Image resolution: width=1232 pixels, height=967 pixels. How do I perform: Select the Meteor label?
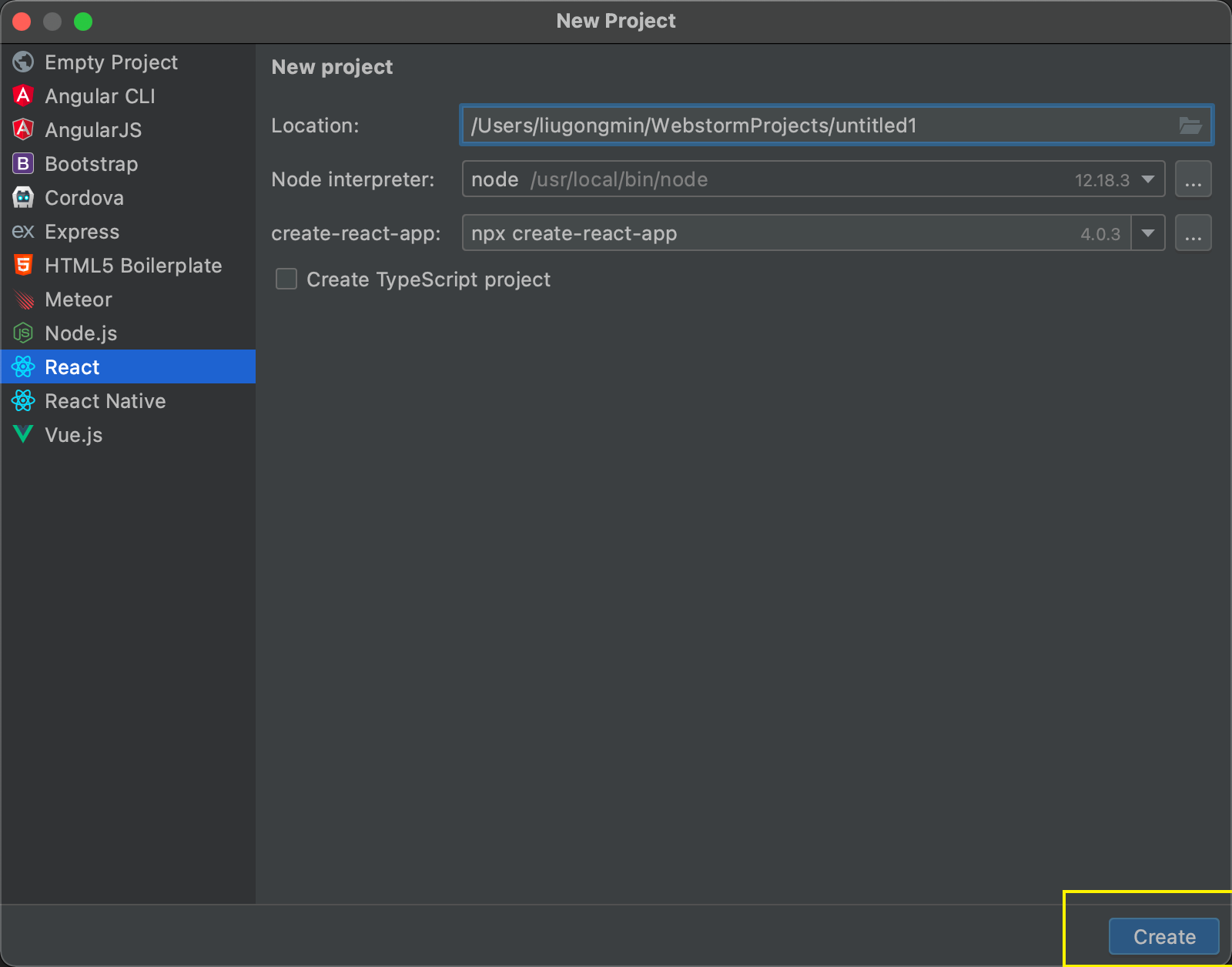[x=79, y=299]
